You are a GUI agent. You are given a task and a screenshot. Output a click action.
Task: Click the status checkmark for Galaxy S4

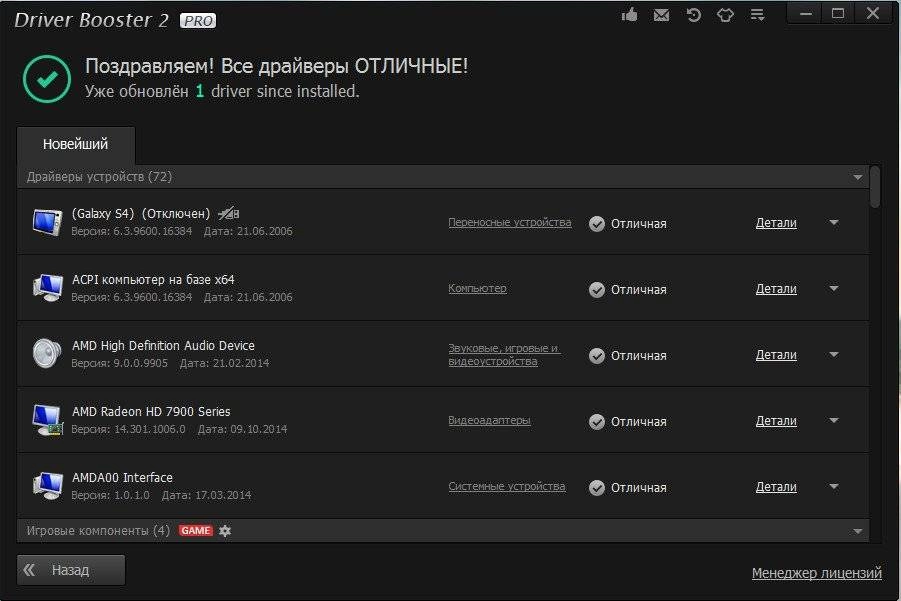tap(597, 224)
